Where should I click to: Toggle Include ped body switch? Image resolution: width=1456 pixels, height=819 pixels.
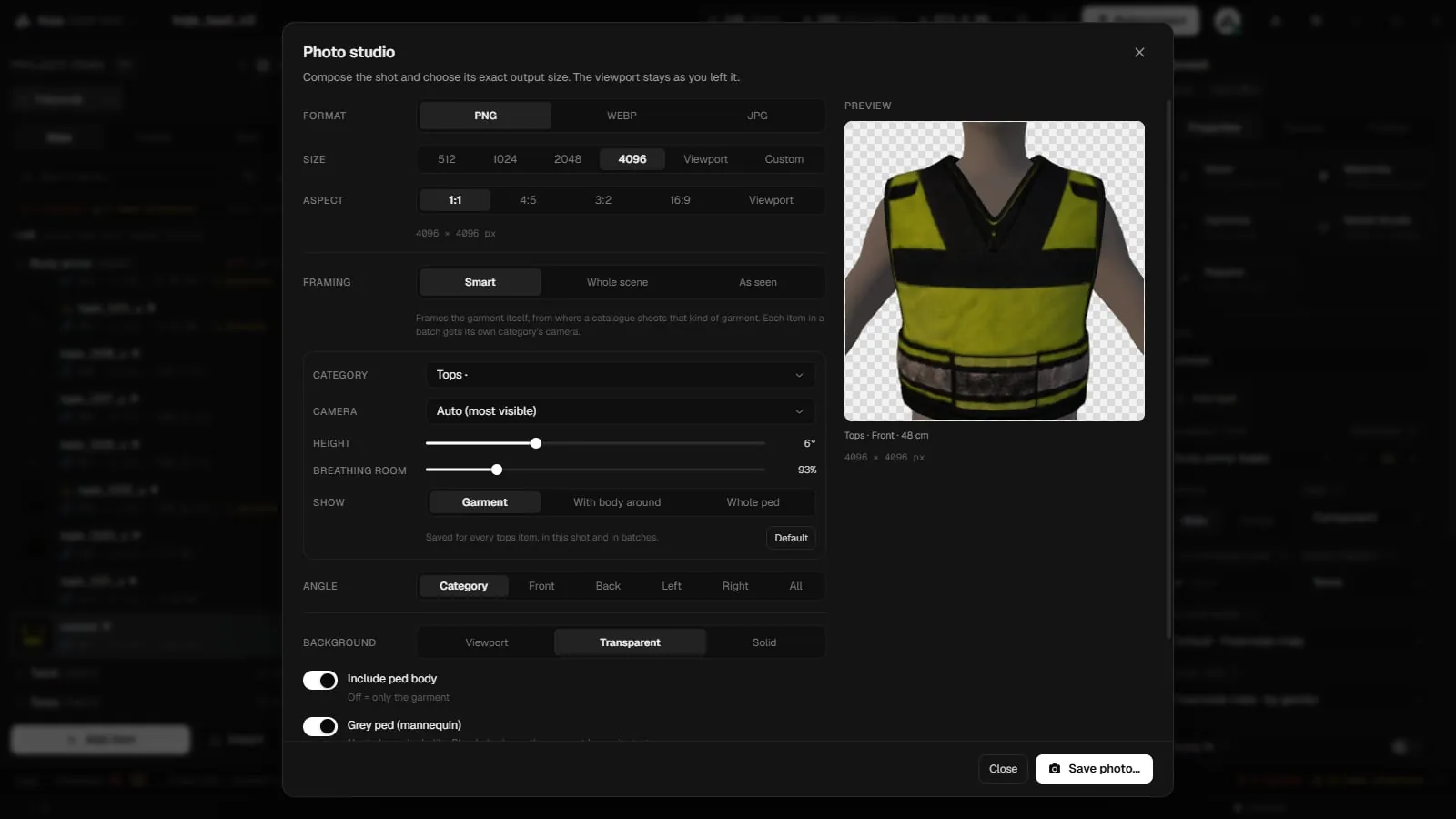coord(320,681)
